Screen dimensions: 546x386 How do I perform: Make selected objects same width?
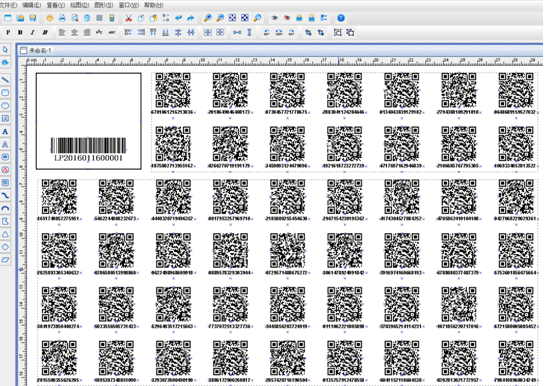237,32
